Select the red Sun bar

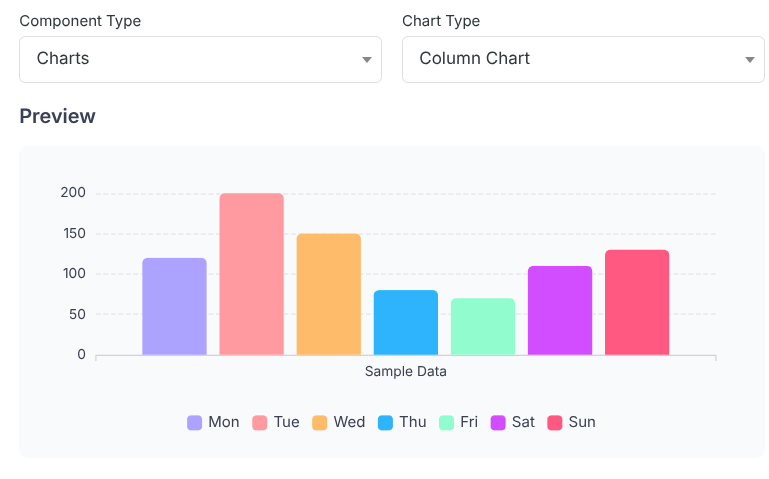click(637, 303)
